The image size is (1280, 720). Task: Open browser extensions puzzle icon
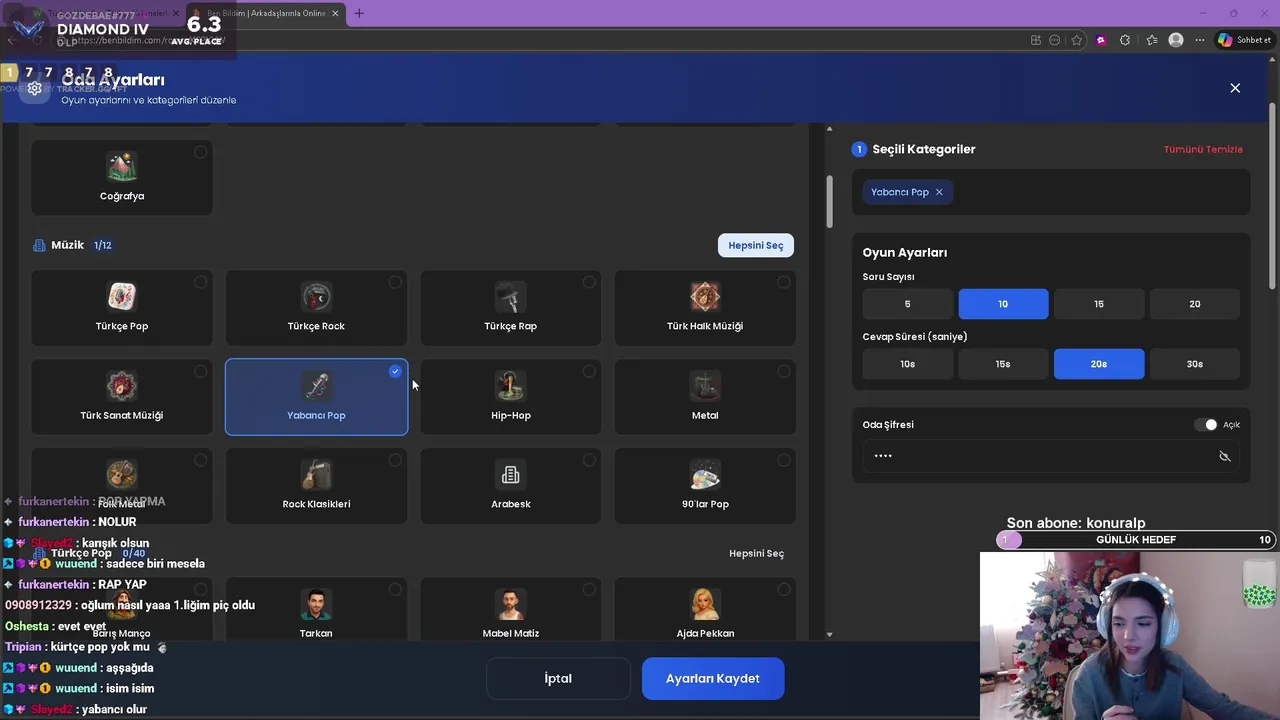point(1125,40)
